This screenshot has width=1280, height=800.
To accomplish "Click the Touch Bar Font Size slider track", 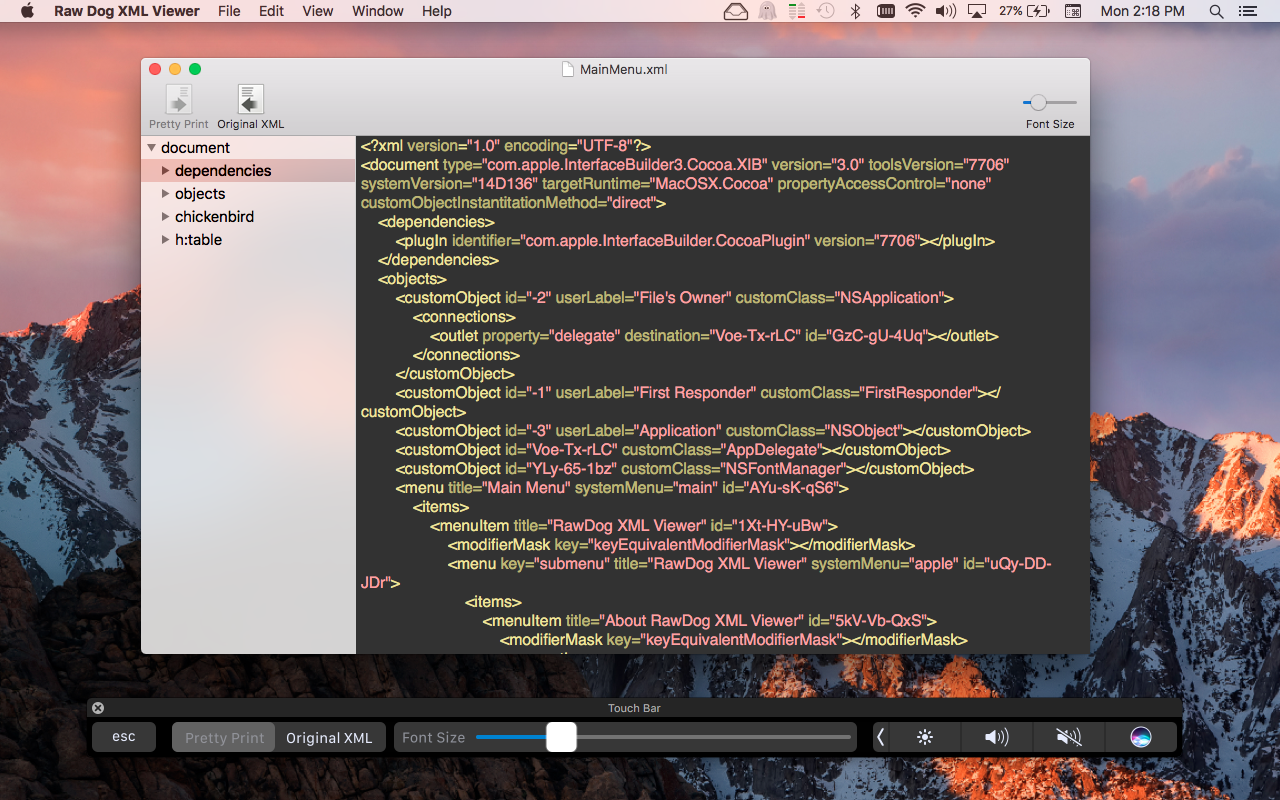I will (664, 737).
